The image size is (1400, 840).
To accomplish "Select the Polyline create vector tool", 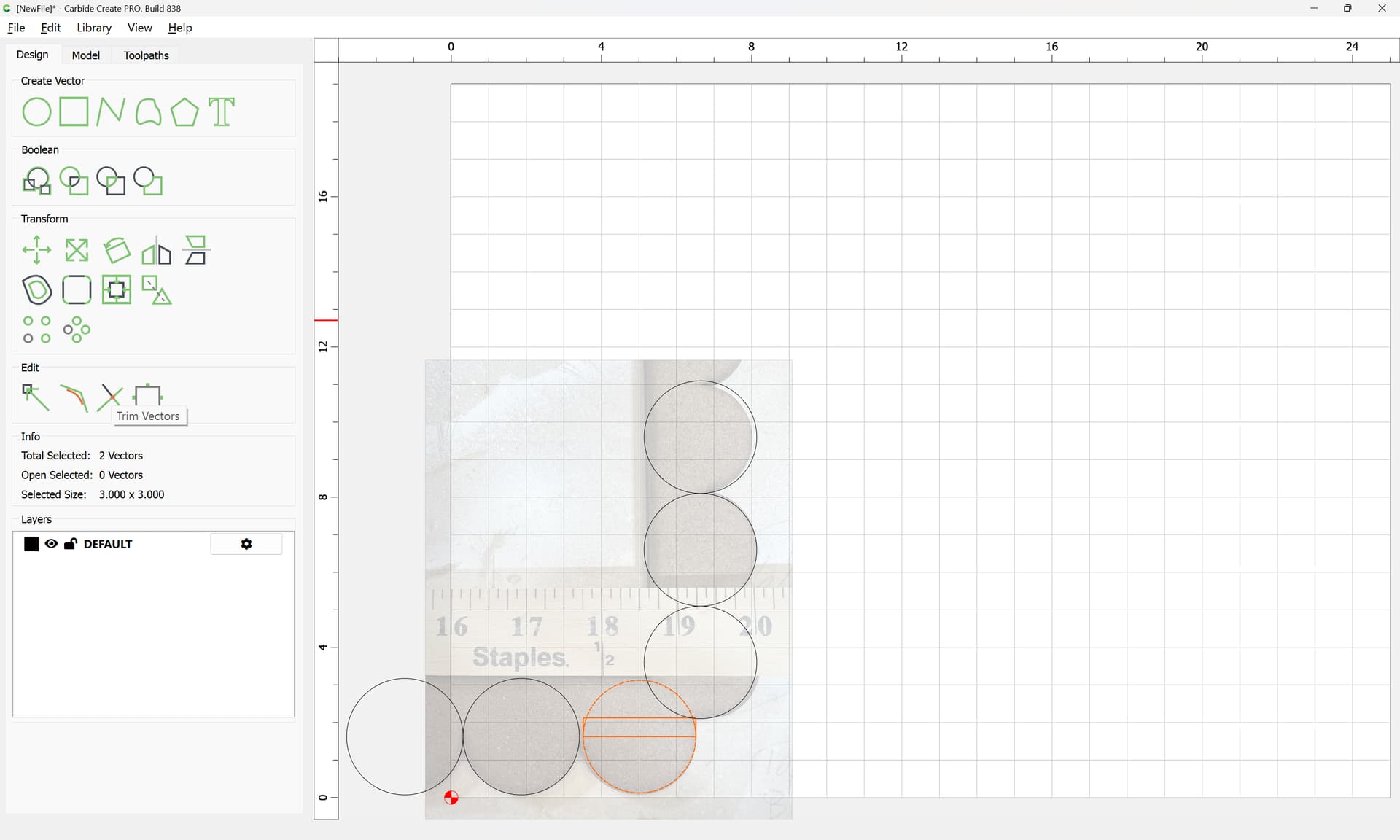I will pyautogui.click(x=111, y=112).
